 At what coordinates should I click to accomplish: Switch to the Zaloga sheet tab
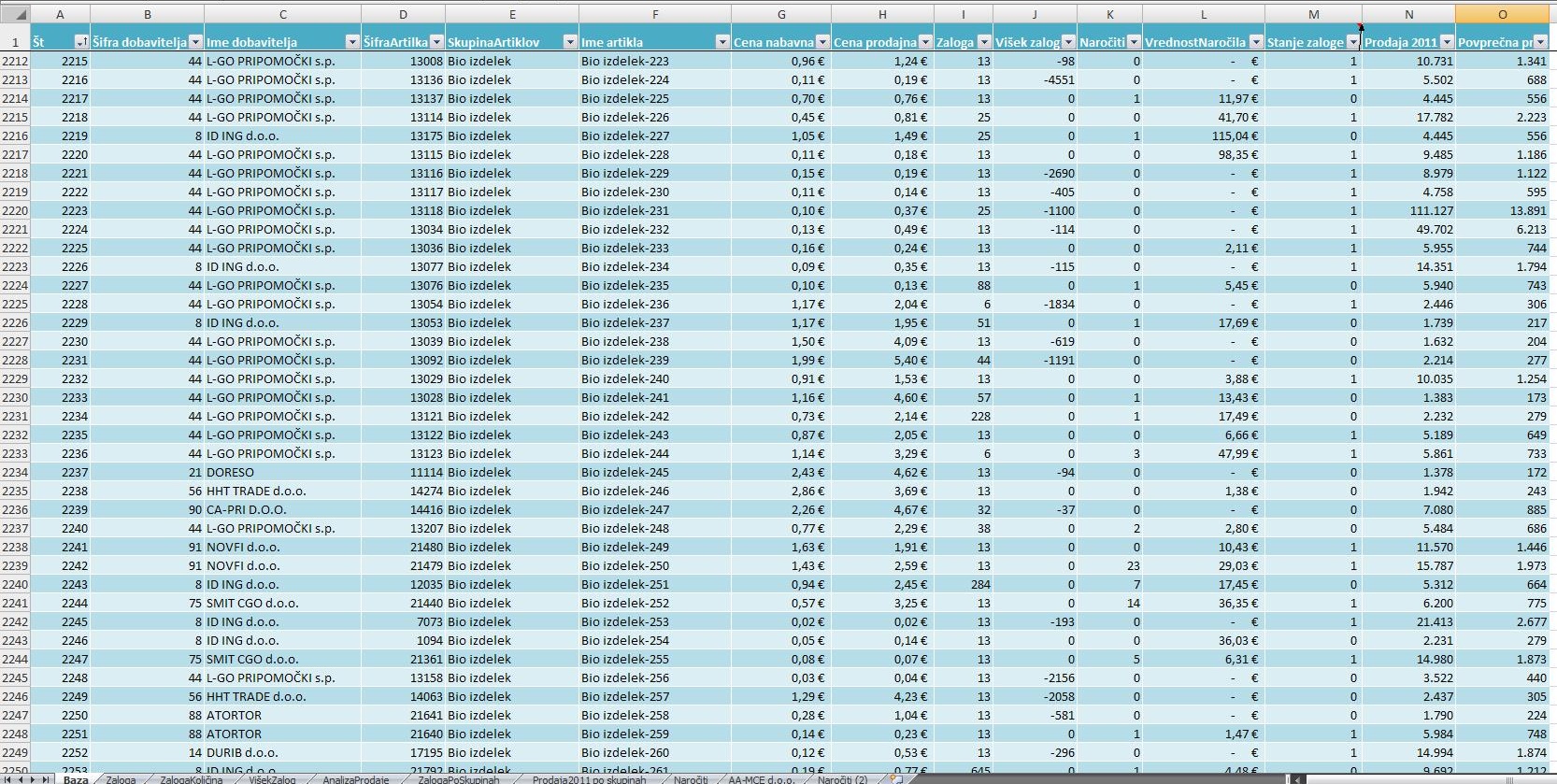coord(121,779)
